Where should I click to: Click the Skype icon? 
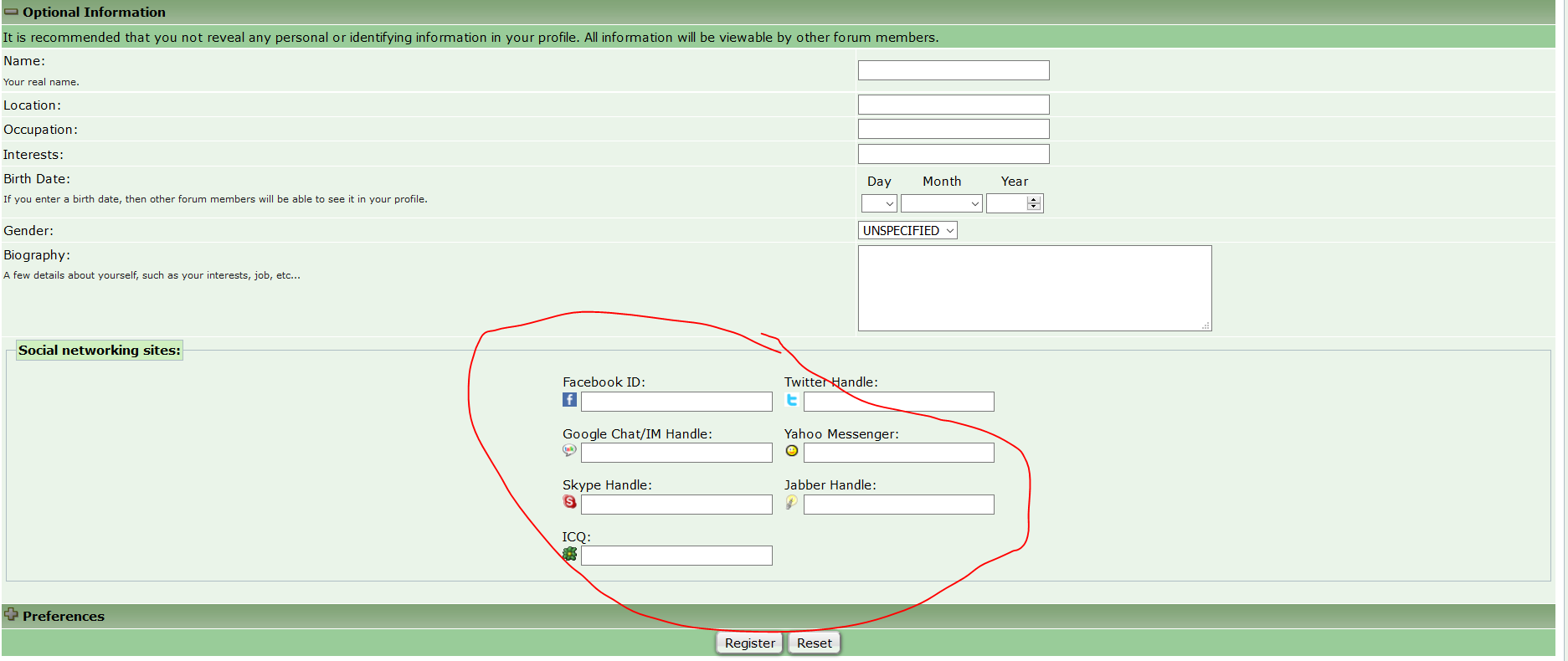pos(569,502)
